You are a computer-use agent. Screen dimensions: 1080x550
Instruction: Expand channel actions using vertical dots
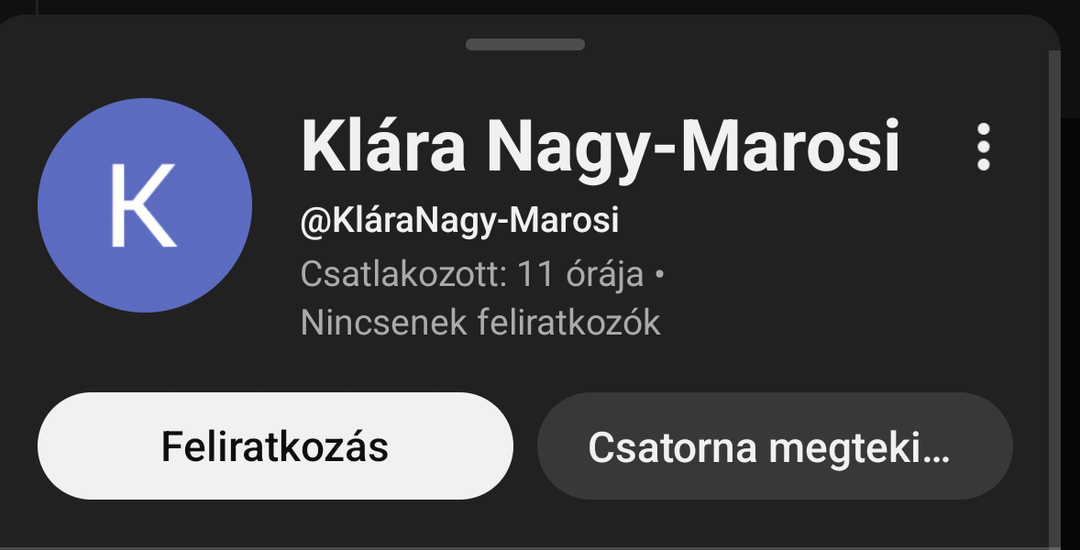coord(984,147)
